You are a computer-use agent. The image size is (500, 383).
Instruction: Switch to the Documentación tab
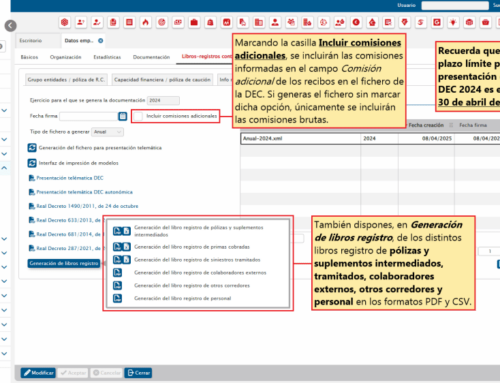point(151,57)
